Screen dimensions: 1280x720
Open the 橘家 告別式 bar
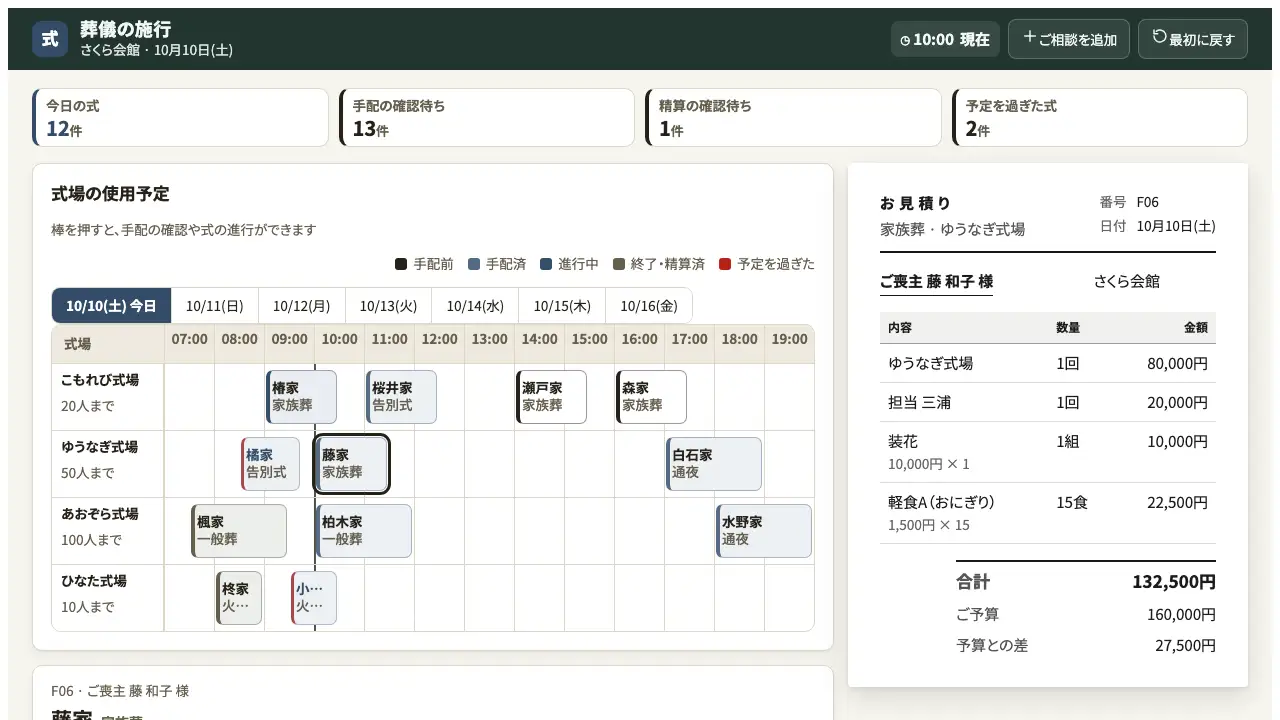tap(270, 464)
